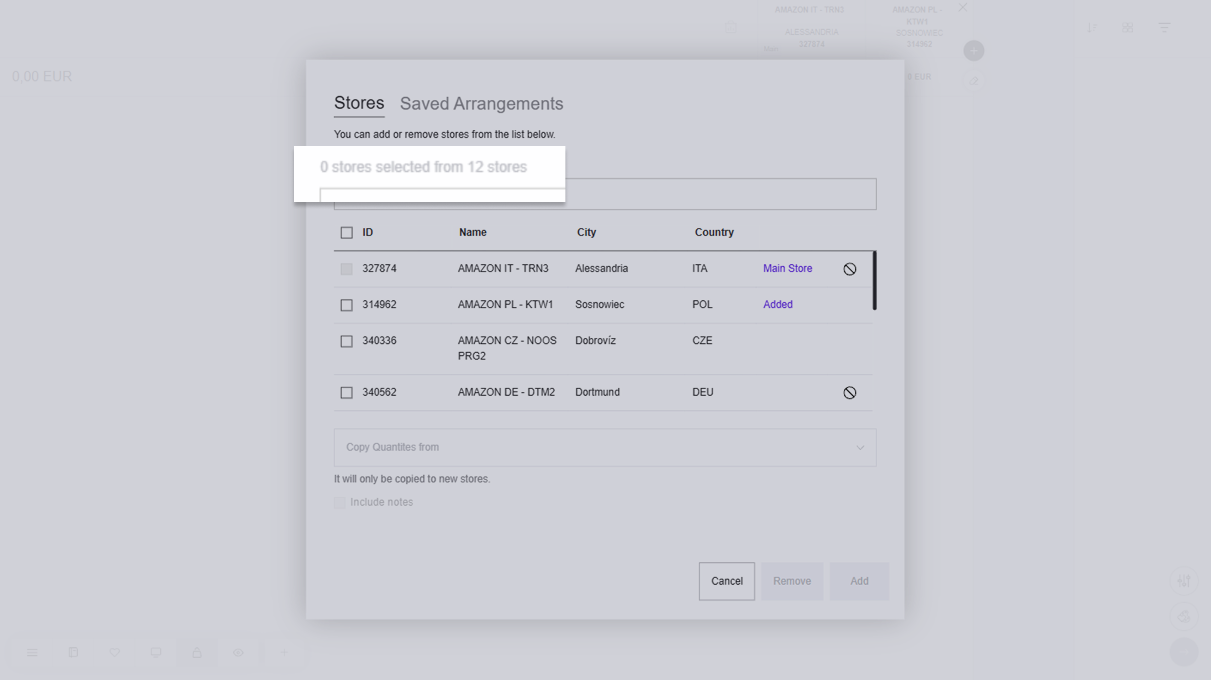Click the city Alessandria in the list
This screenshot has height=680, width=1211.
(602, 269)
